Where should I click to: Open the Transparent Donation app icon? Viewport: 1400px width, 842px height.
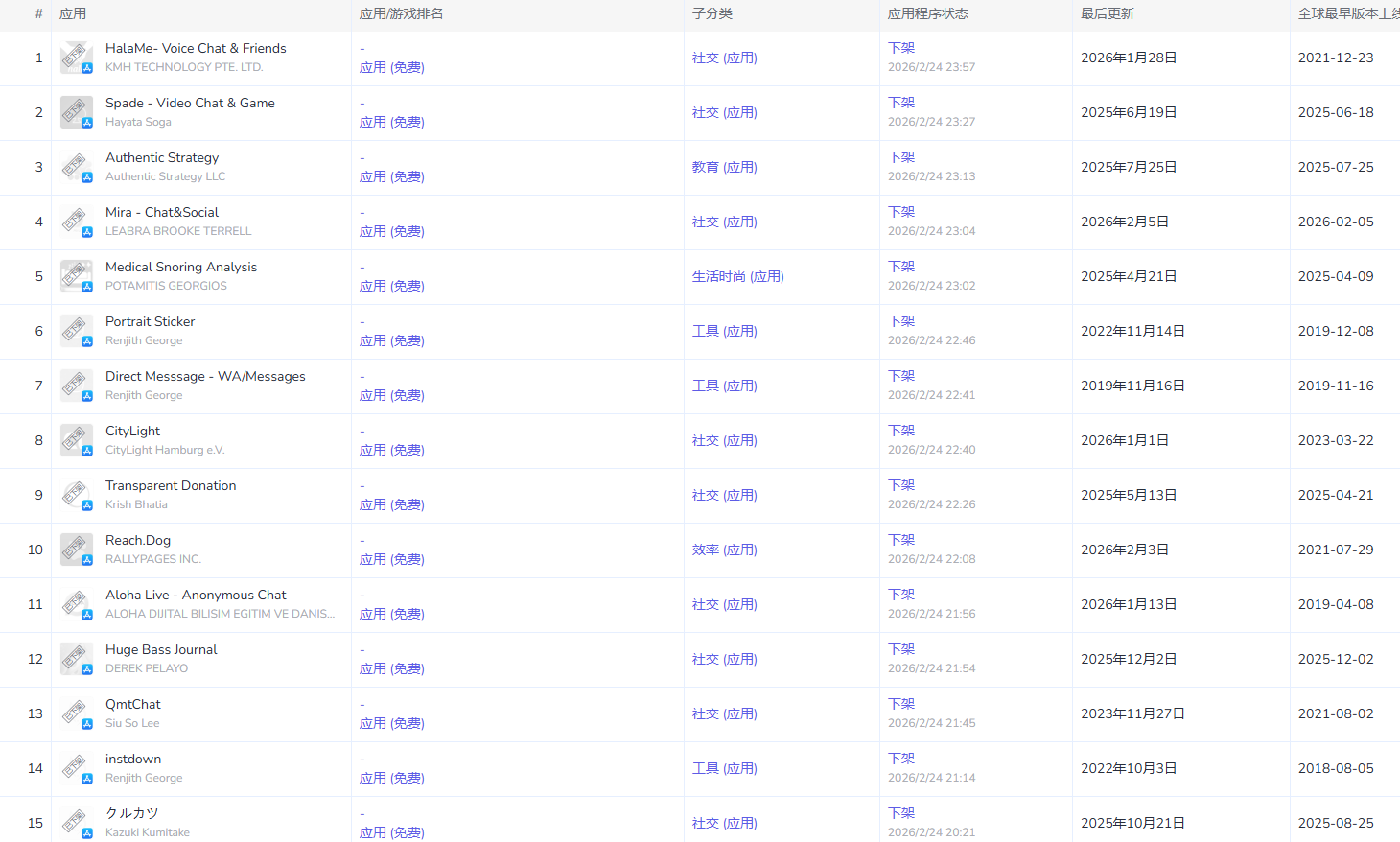77,495
